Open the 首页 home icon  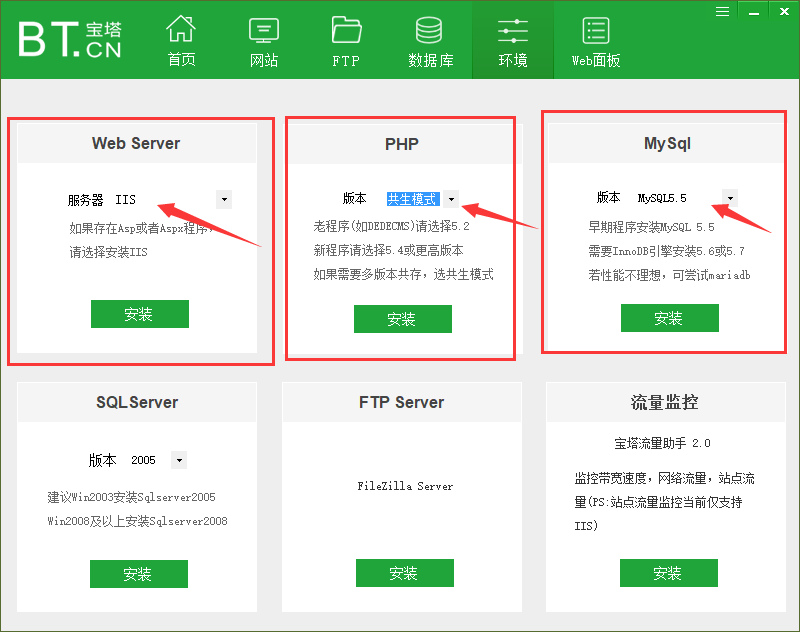(x=181, y=30)
